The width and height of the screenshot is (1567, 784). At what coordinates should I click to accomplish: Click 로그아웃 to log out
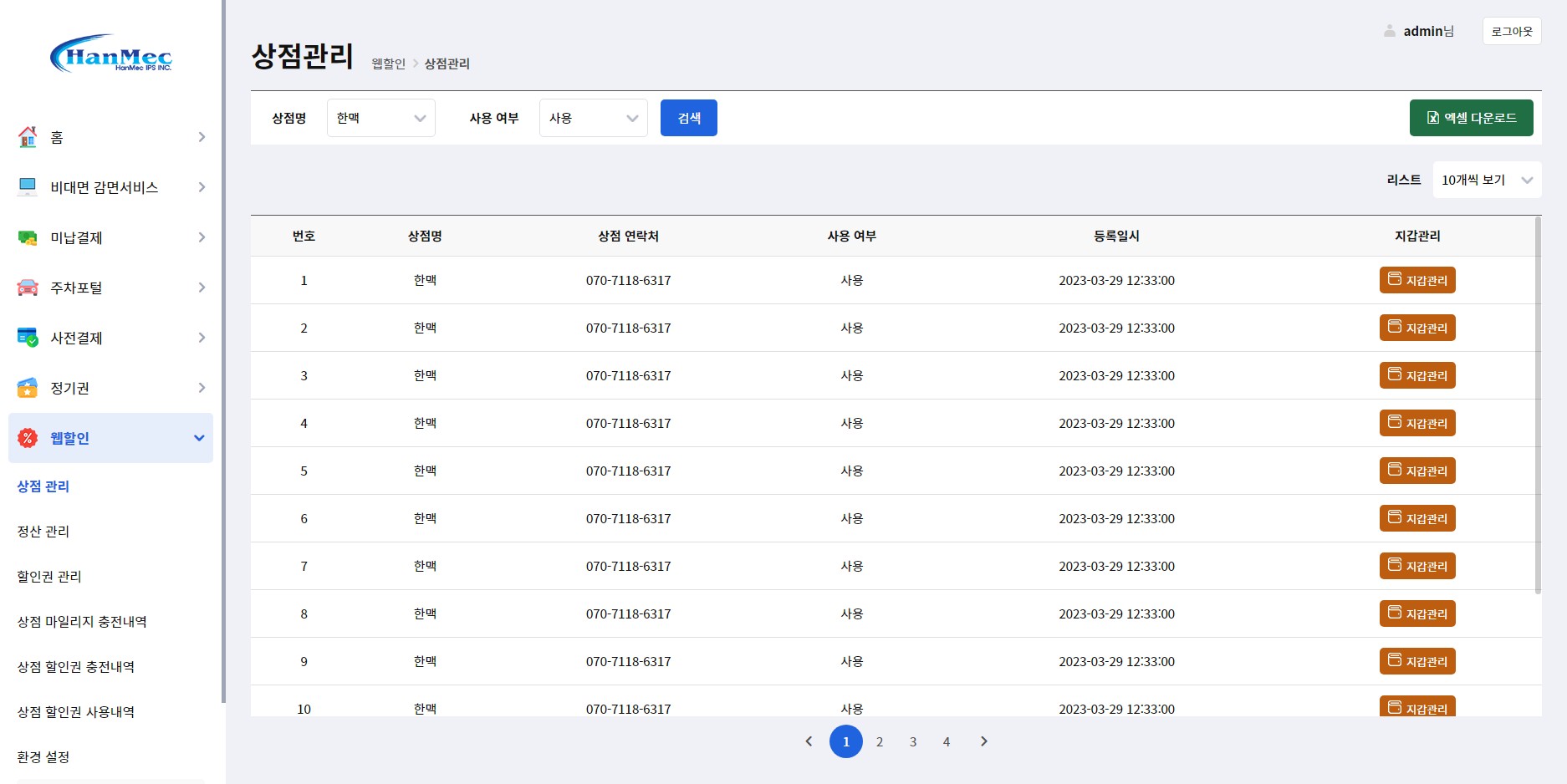(x=1511, y=31)
